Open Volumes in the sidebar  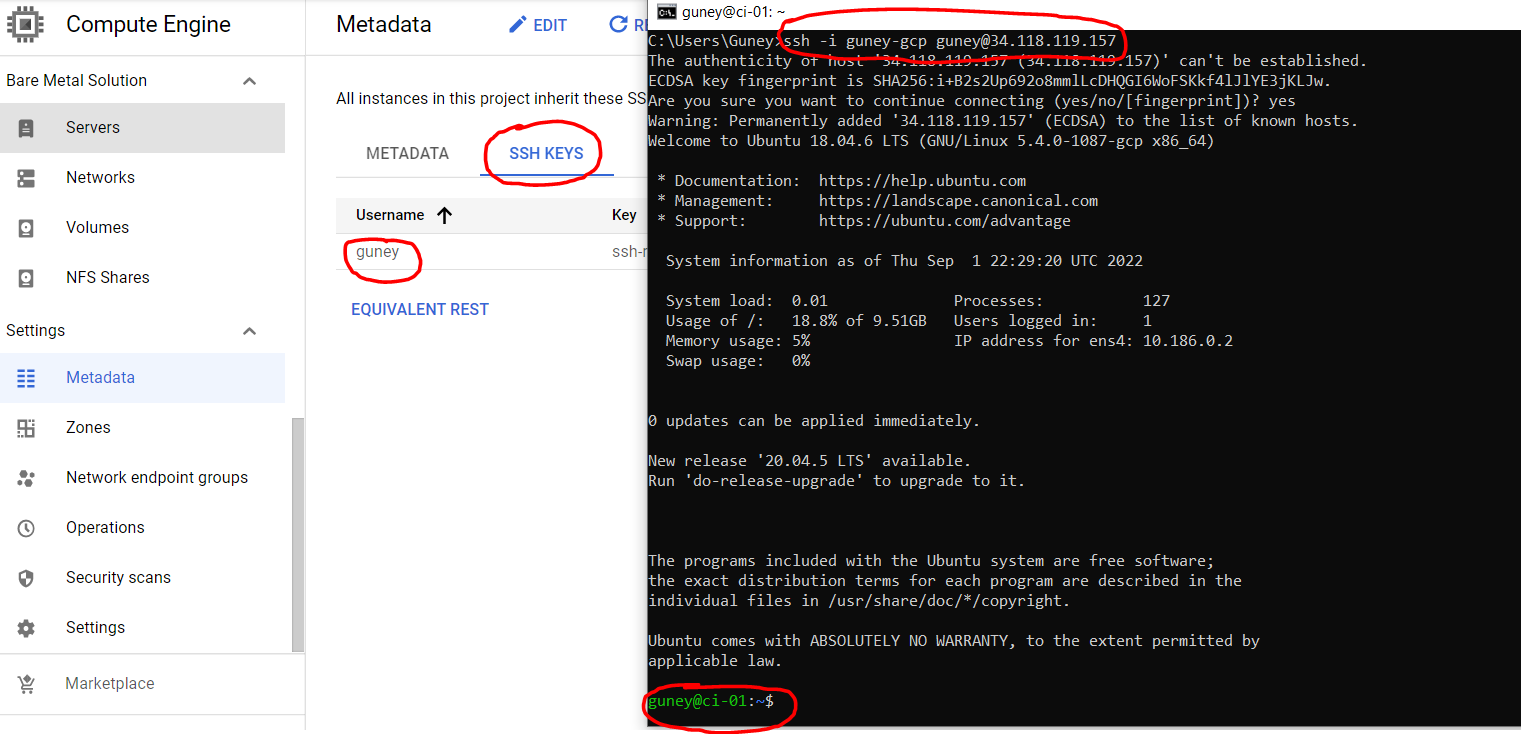(x=142, y=228)
